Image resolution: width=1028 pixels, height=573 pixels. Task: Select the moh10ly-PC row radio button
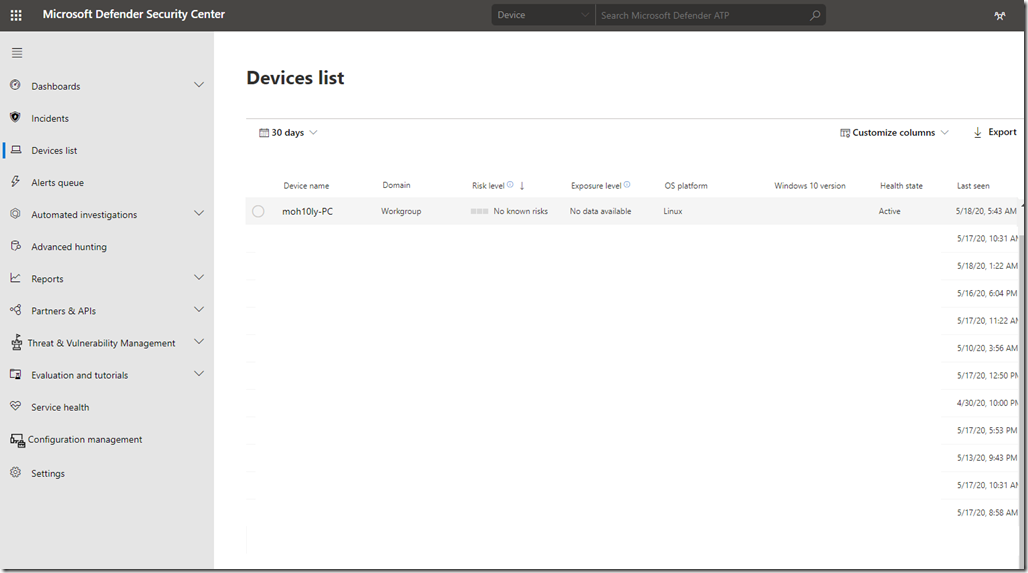[x=258, y=211]
